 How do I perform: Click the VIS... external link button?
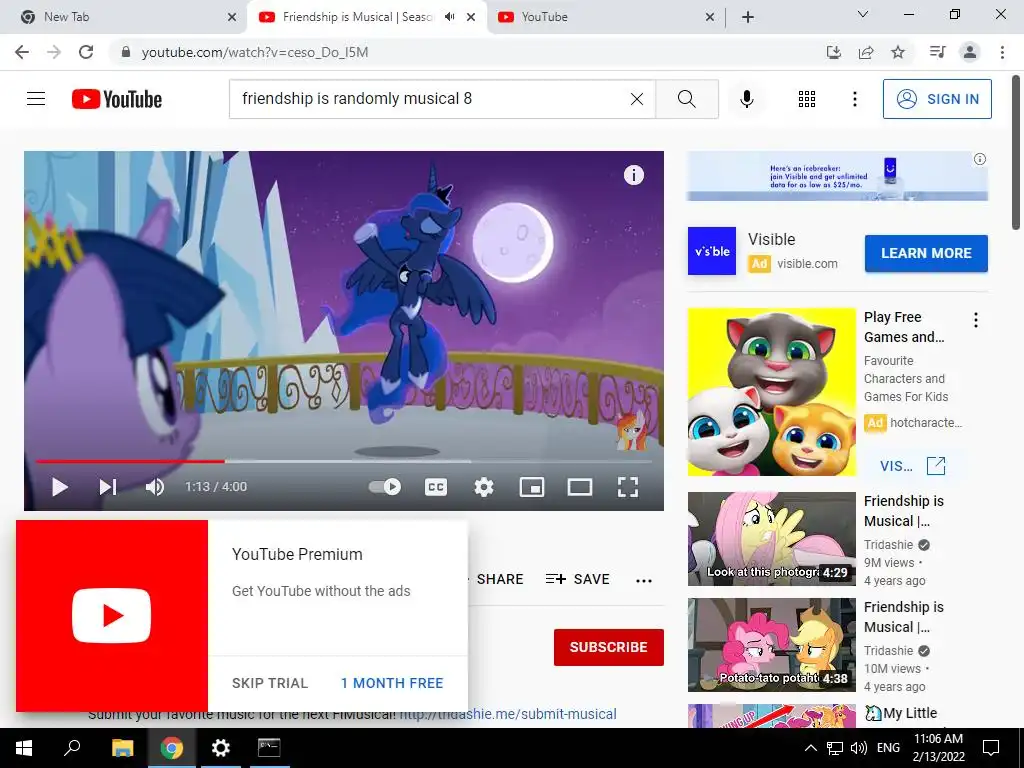pyautogui.click(x=912, y=466)
